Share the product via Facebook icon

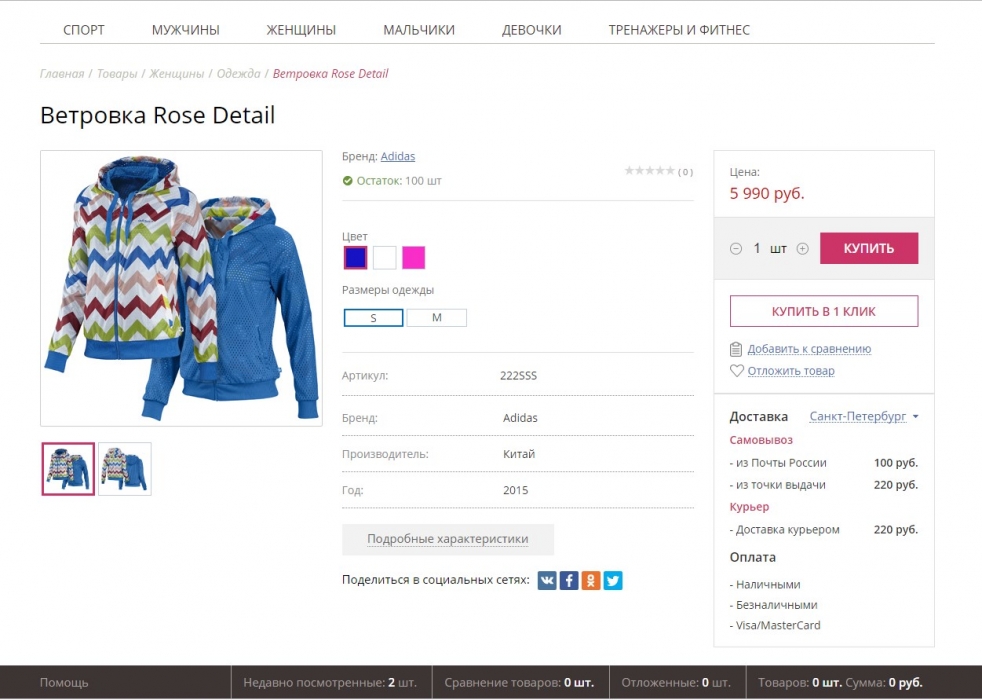(569, 580)
